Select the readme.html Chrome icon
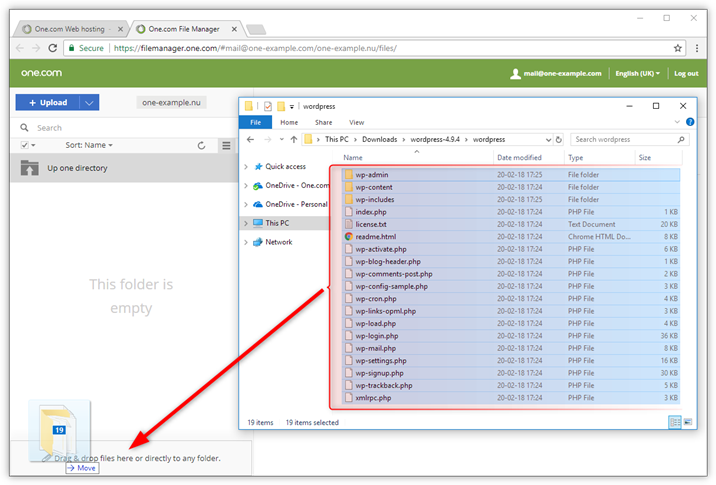The width and height of the screenshot is (716, 485). coord(349,237)
